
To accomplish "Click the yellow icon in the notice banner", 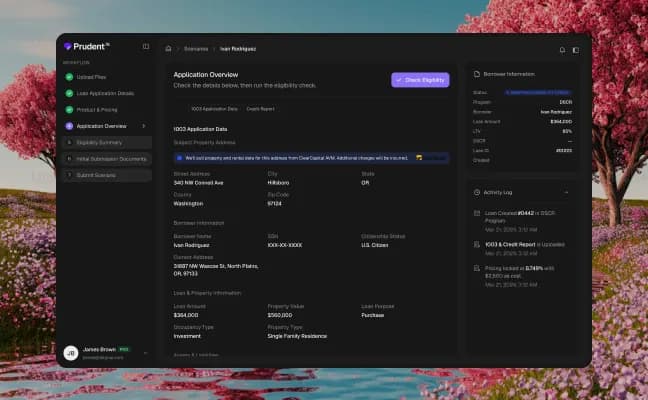I will pos(419,158).
